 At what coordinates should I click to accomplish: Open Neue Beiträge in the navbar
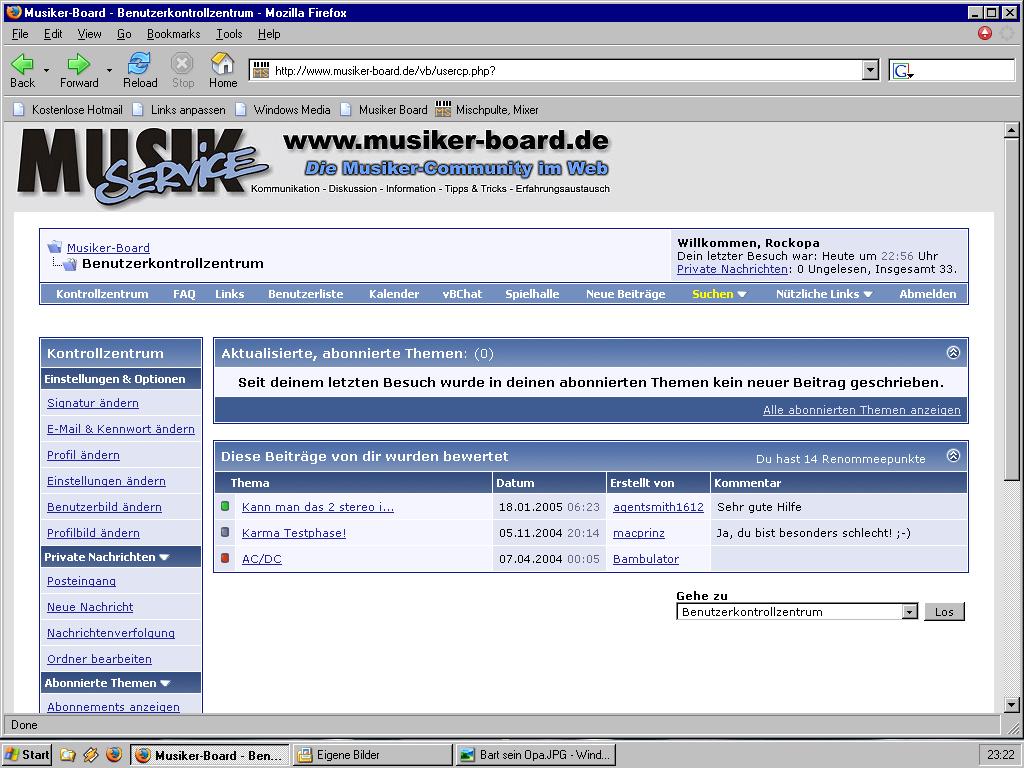[x=626, y=294]
